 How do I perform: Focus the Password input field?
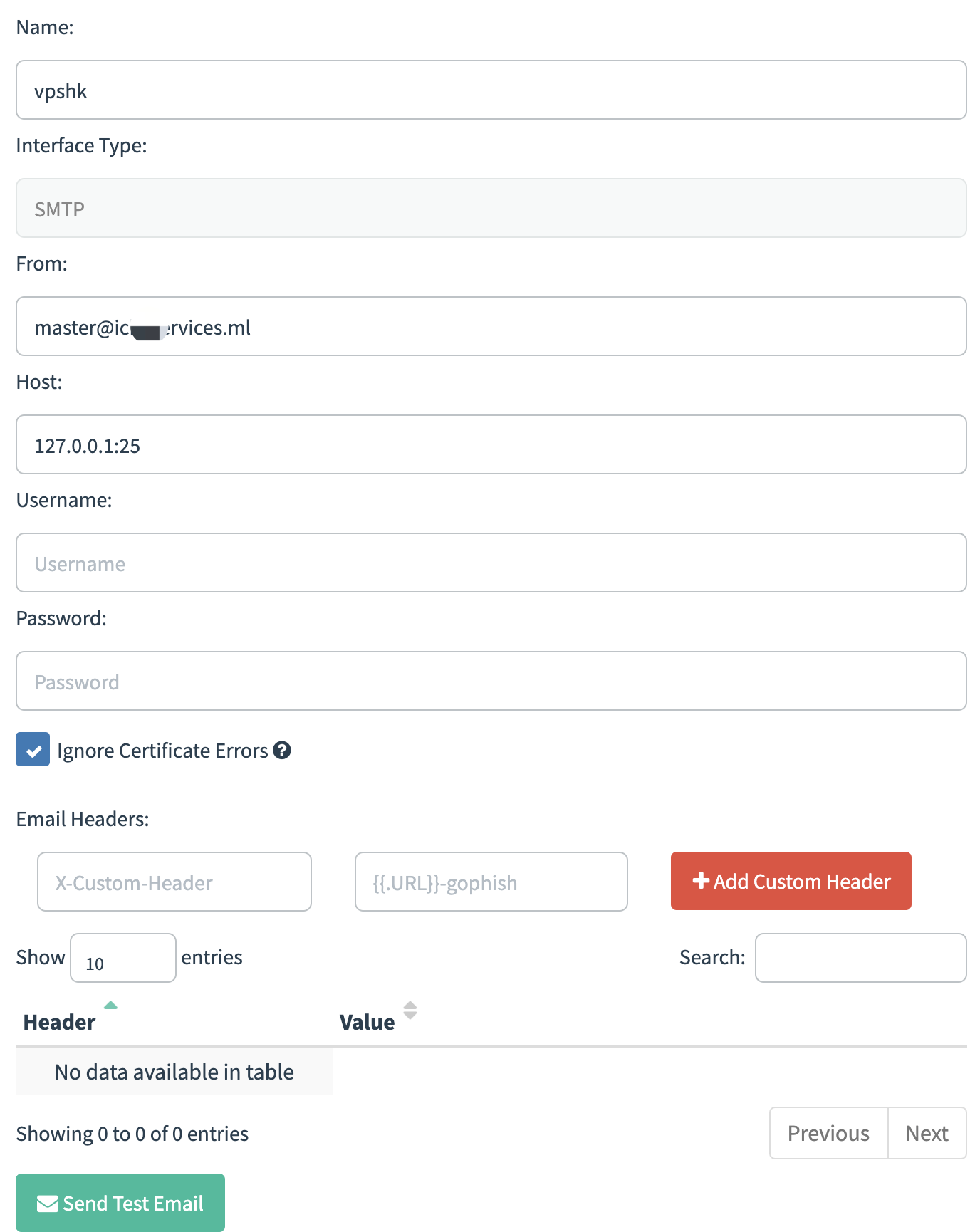click(491, 681)
